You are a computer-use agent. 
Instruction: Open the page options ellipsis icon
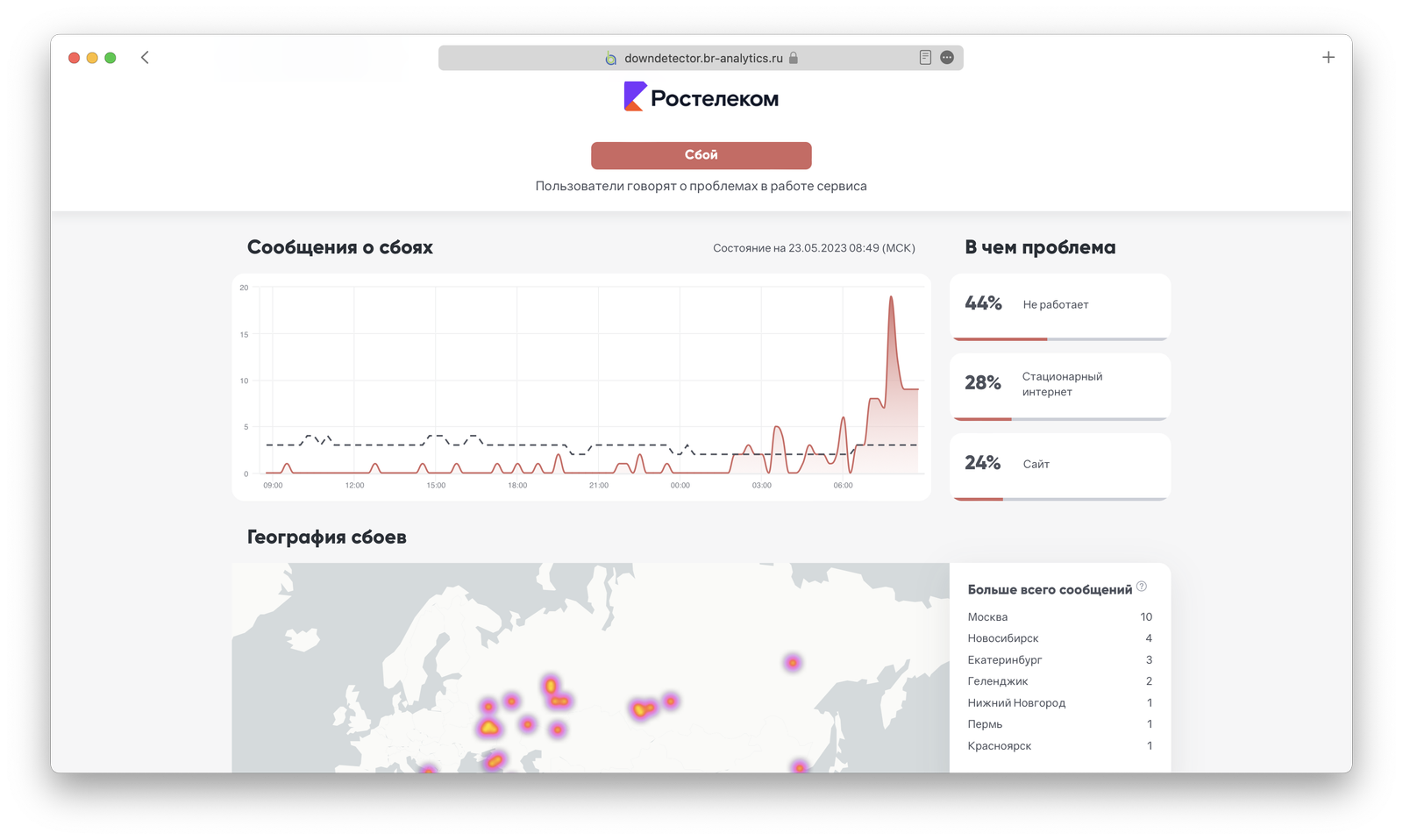point(947,58)
